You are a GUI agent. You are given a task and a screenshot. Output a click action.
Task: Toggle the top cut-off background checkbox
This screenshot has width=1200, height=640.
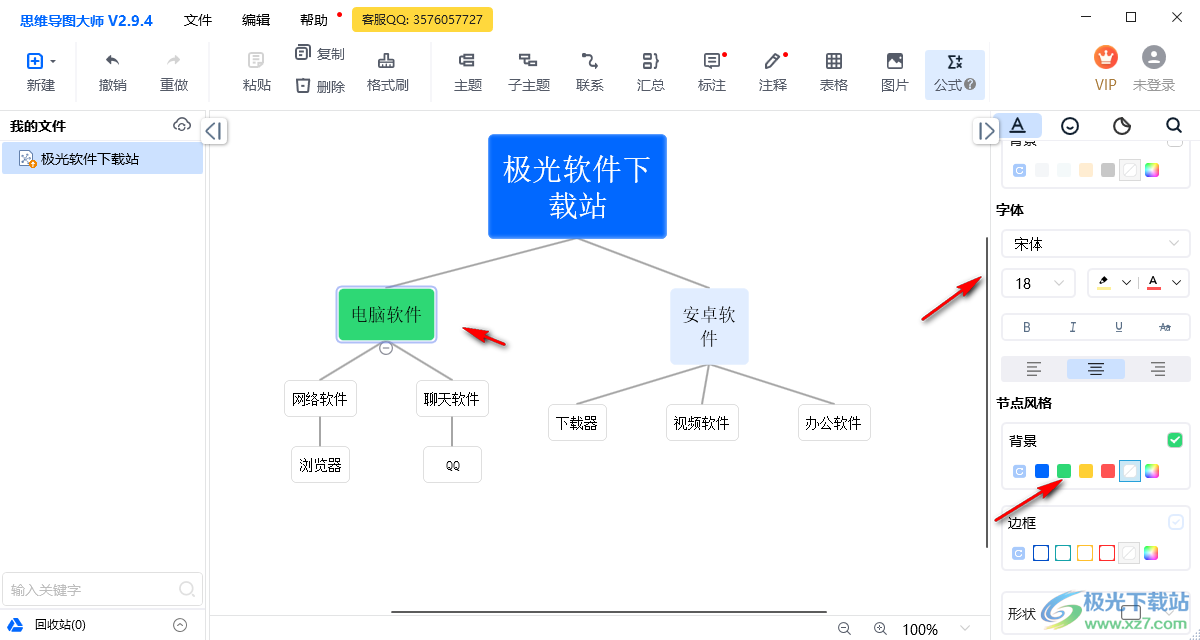coord(1175,141)
